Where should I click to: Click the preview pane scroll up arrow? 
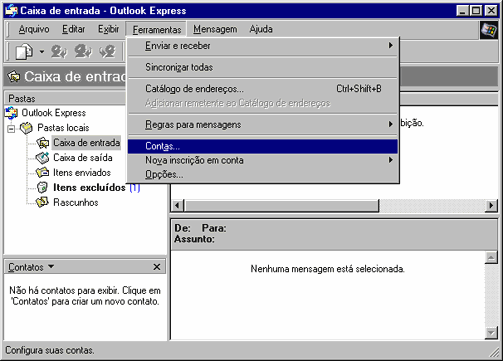point(491,258)
